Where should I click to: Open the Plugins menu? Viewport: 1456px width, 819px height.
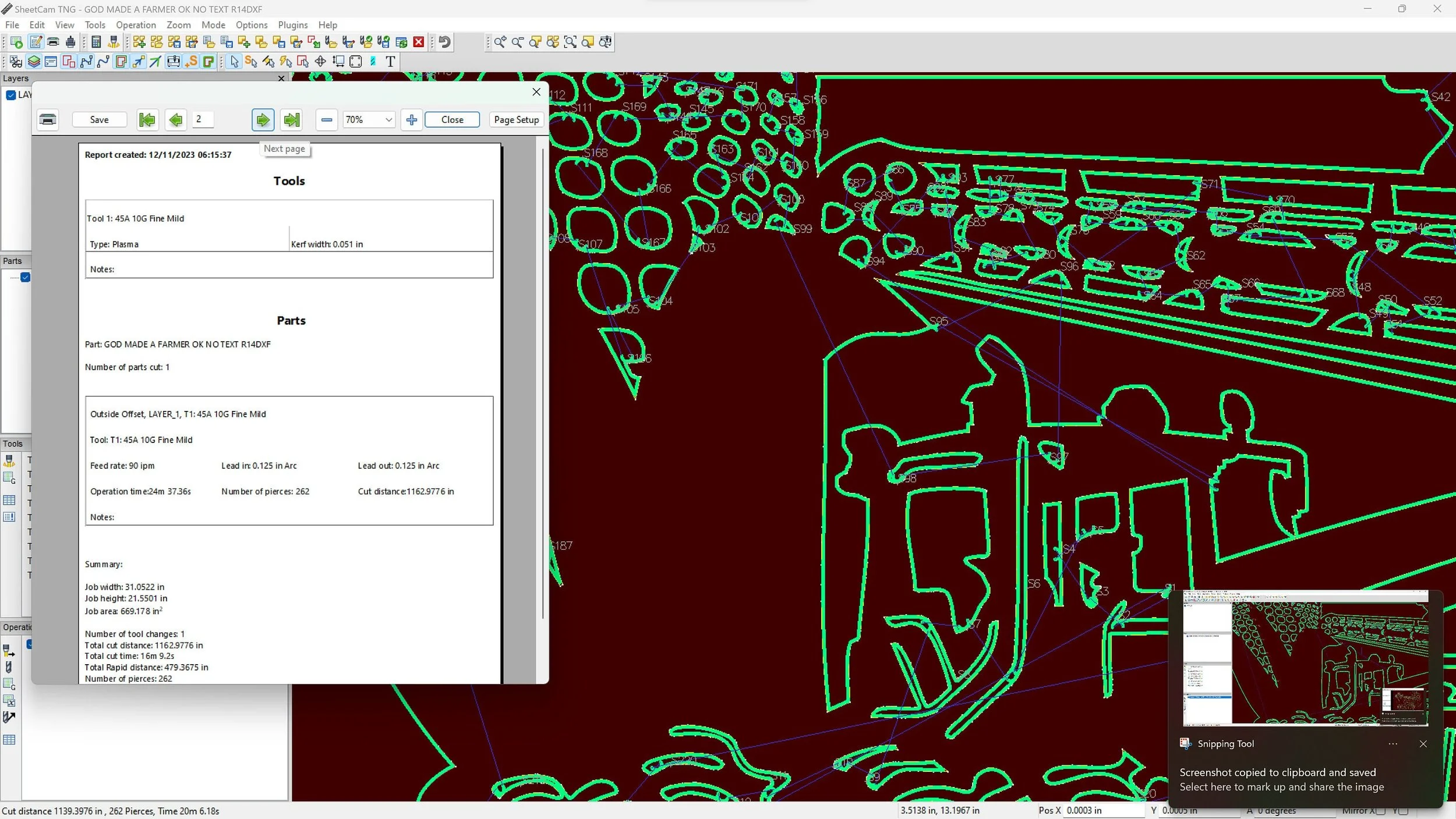click(x=292, y=25)
